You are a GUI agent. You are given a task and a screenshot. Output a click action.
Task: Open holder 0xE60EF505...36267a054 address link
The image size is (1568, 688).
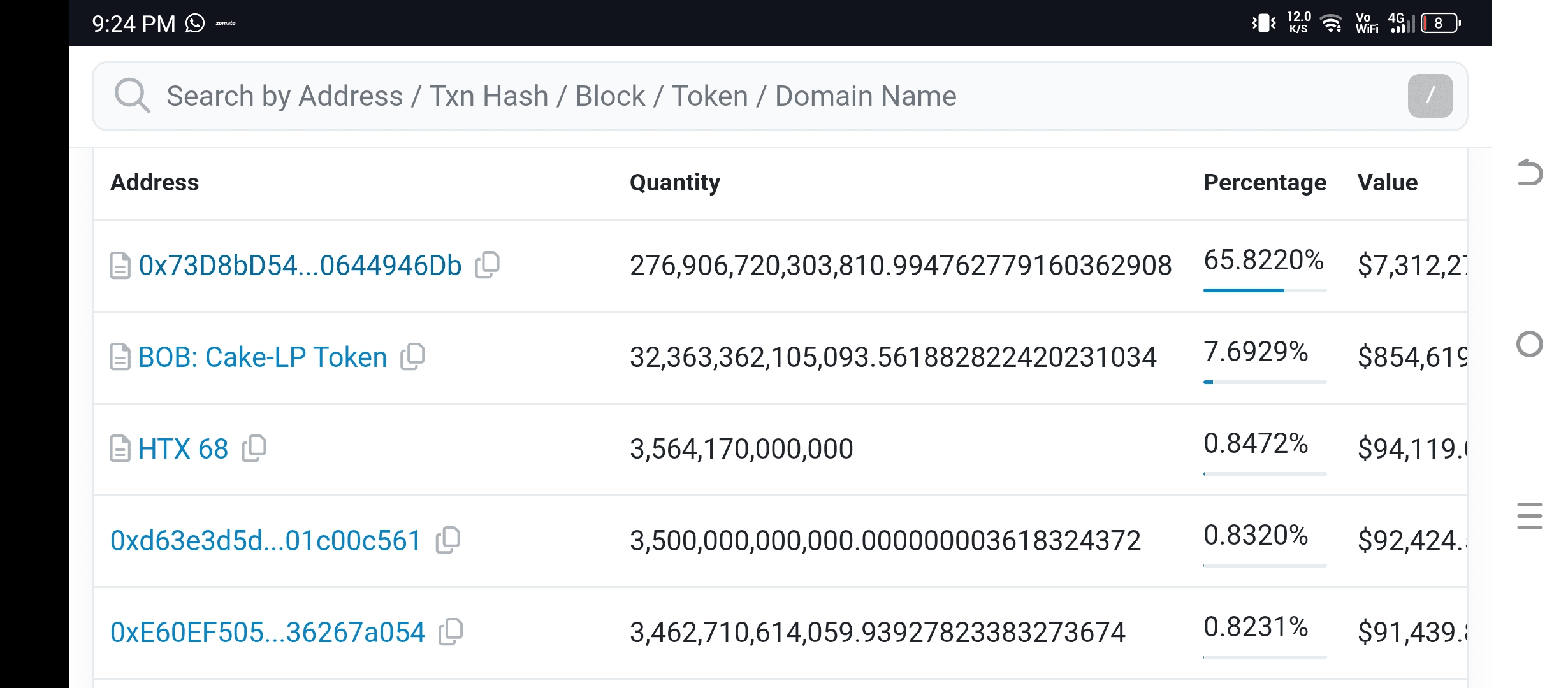267,633
